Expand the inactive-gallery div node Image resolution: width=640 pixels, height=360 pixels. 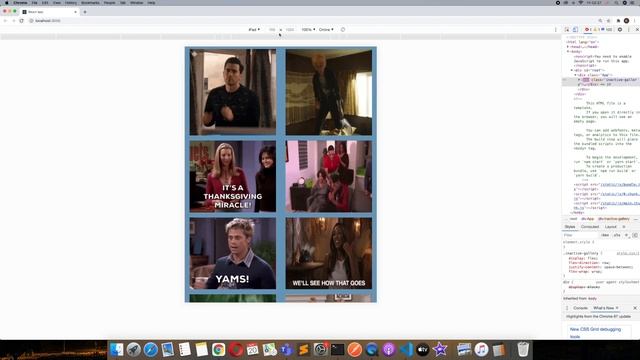click(x=579, y=80)
